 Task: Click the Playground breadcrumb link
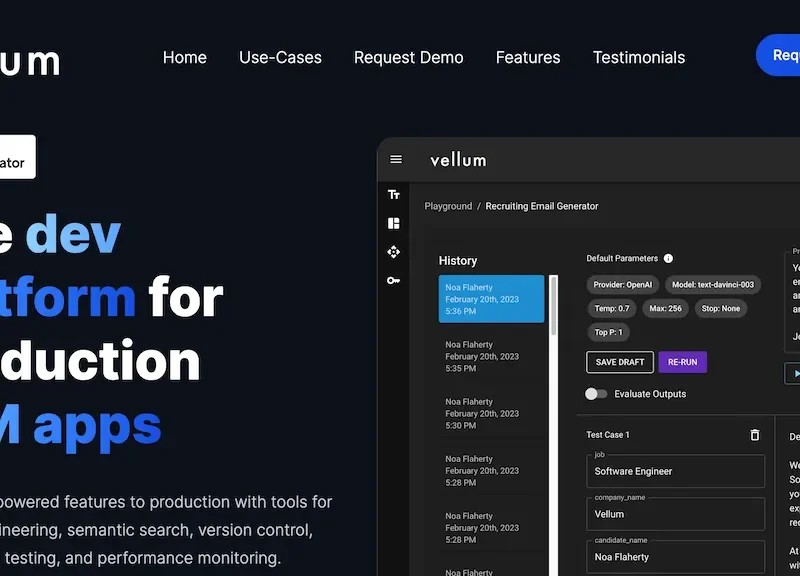(448, 206)
